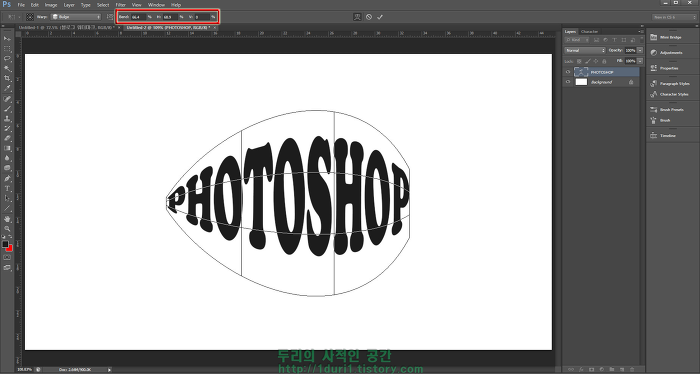Viewport: 700px width, 374px height.
Task: Select the Dodge tool
Action: pos(7,167)
